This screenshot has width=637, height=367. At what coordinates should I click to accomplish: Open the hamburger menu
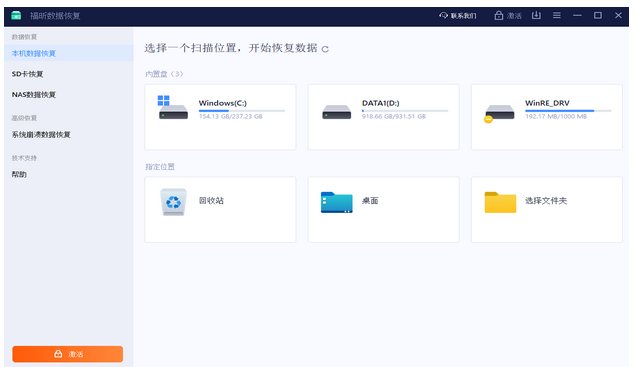[557, 15]
